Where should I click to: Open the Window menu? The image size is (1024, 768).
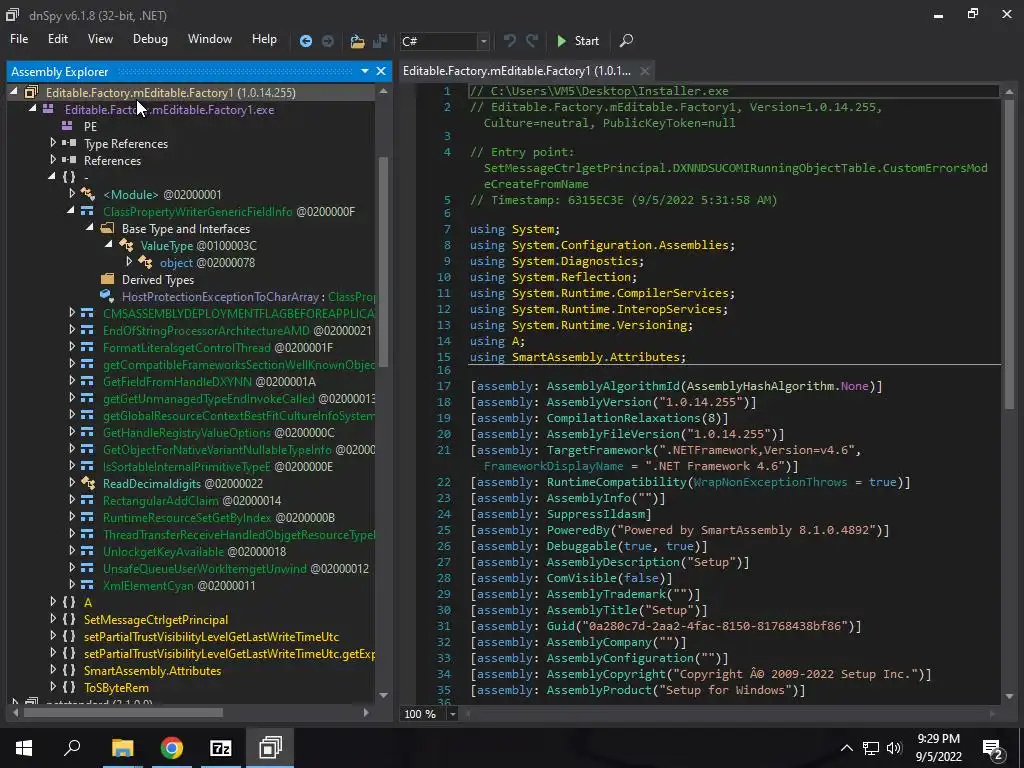coord(210,39)
